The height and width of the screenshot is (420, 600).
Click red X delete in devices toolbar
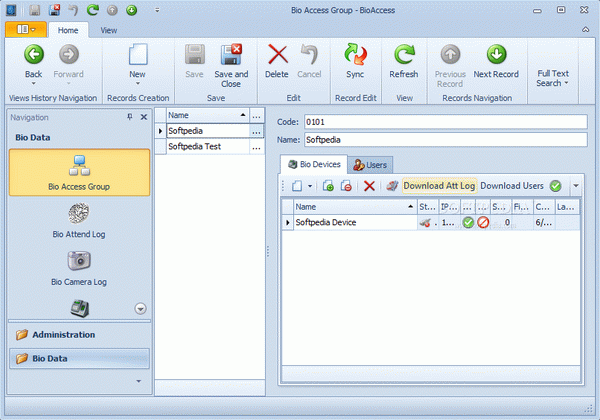click(369, 186)
